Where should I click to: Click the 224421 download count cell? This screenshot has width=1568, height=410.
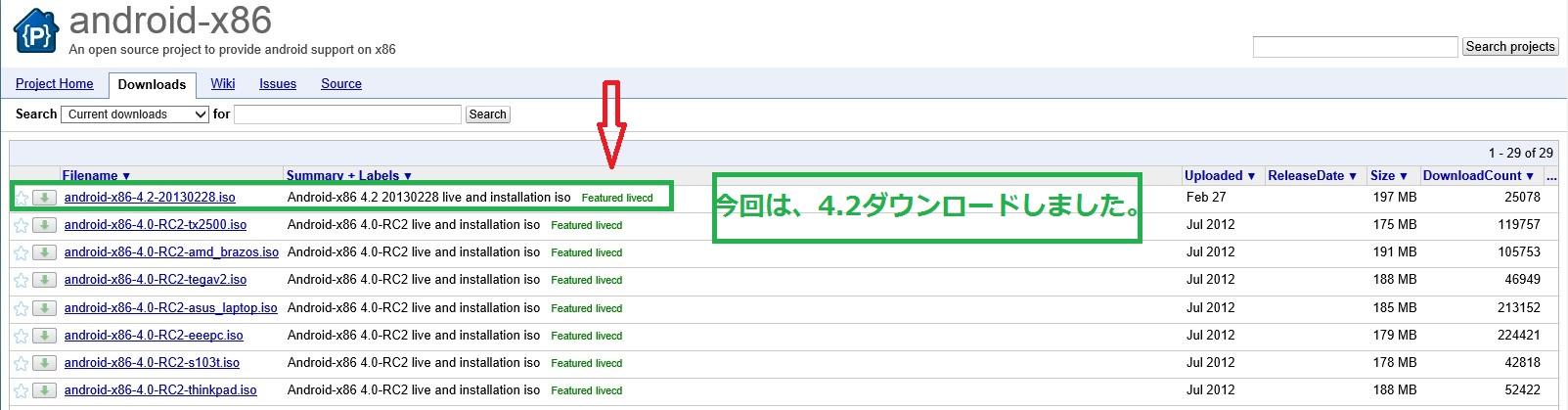1518,336
